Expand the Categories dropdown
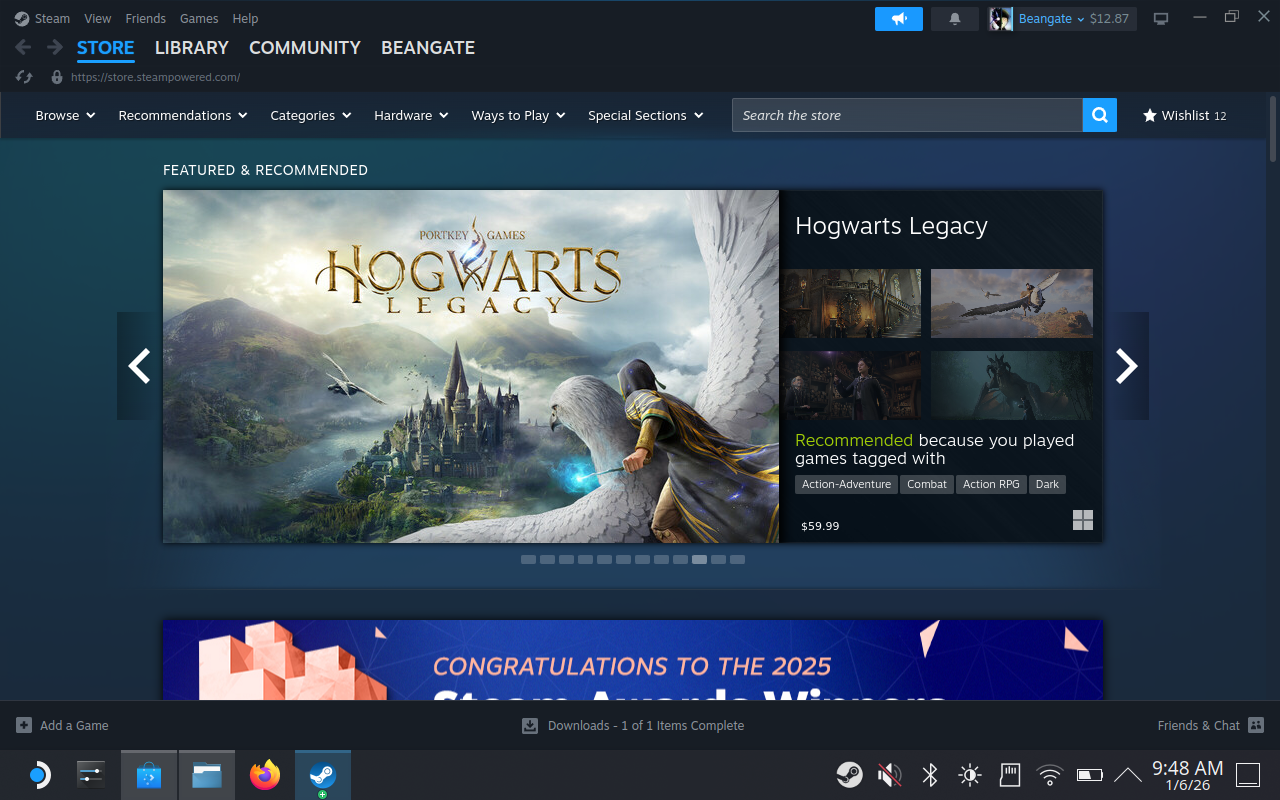 tap(310, 115)
